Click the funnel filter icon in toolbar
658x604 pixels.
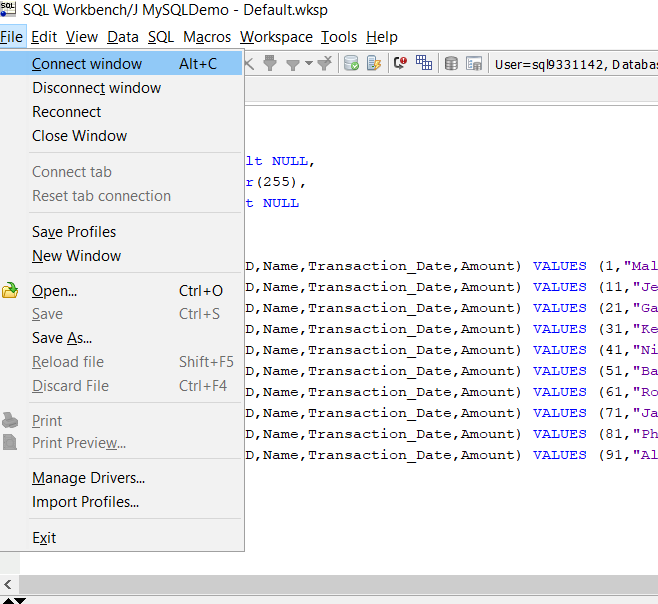click(294, 63)
